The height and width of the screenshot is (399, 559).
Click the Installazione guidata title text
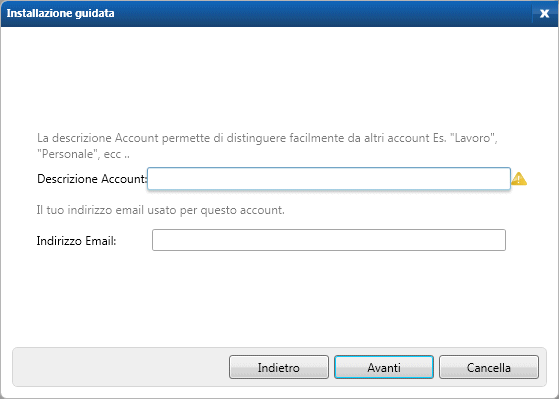61,13
